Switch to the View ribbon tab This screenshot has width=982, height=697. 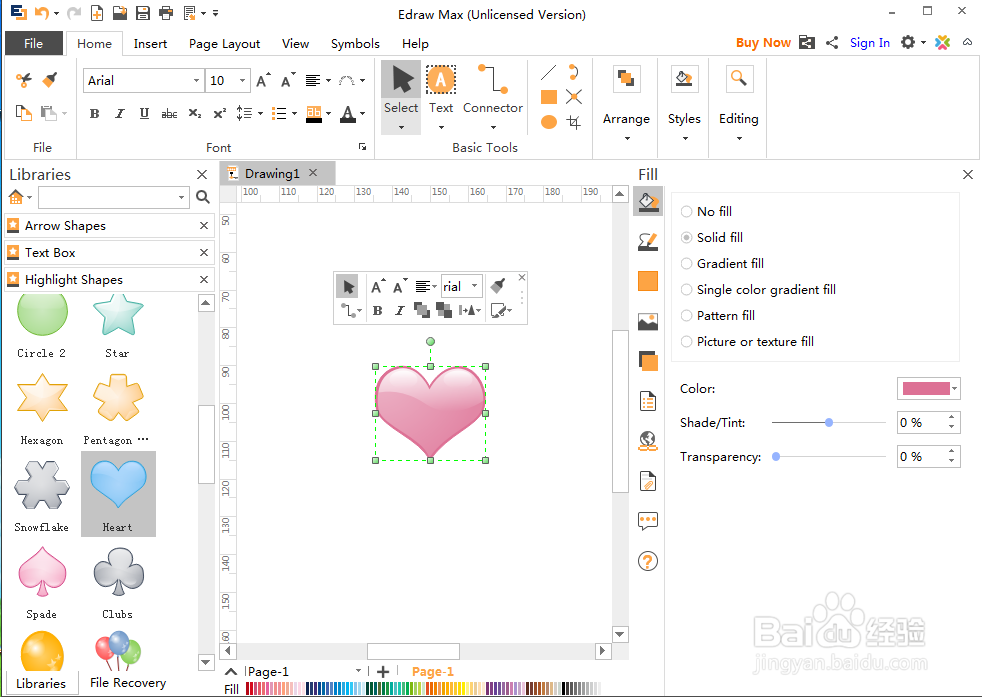pyautogui.click(x=295, y=44)
